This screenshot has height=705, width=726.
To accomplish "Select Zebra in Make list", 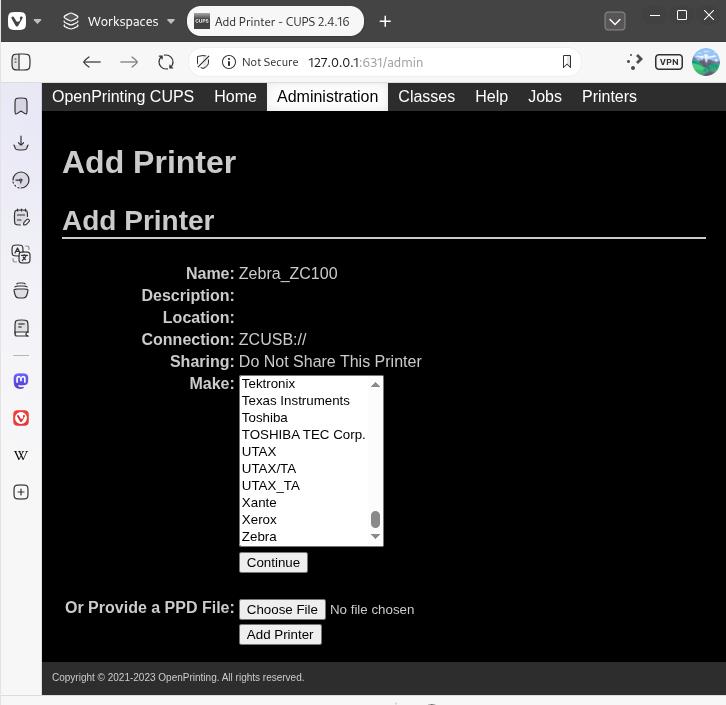I will pyautogui.click(x=305, y=537).
